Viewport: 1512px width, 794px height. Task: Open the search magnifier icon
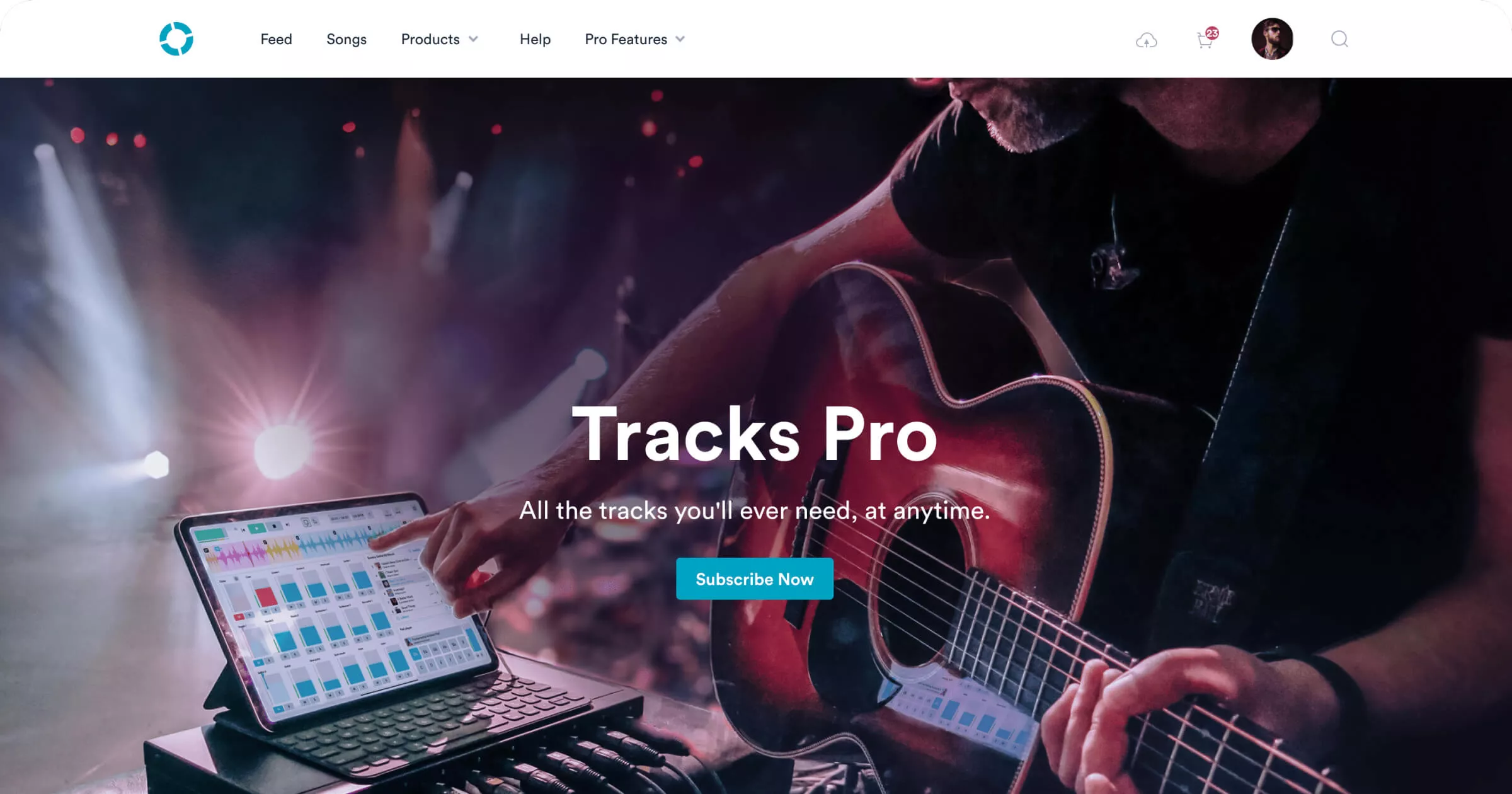(1339, 39)
